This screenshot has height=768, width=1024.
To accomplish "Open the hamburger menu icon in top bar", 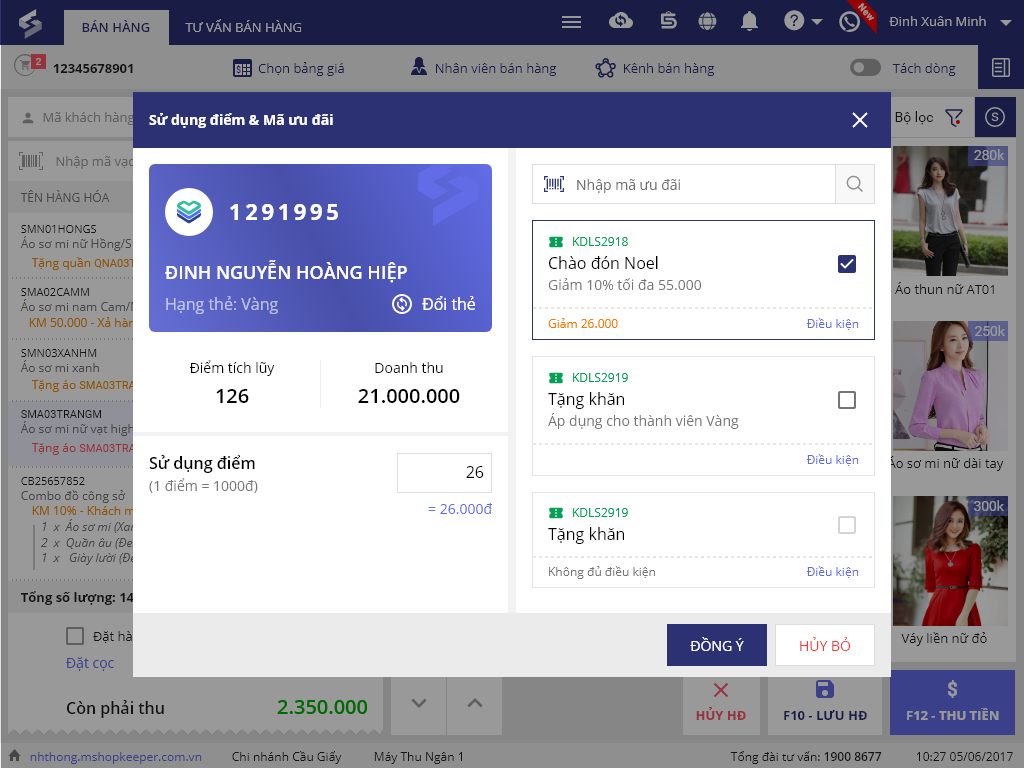I will coord(571,22).
